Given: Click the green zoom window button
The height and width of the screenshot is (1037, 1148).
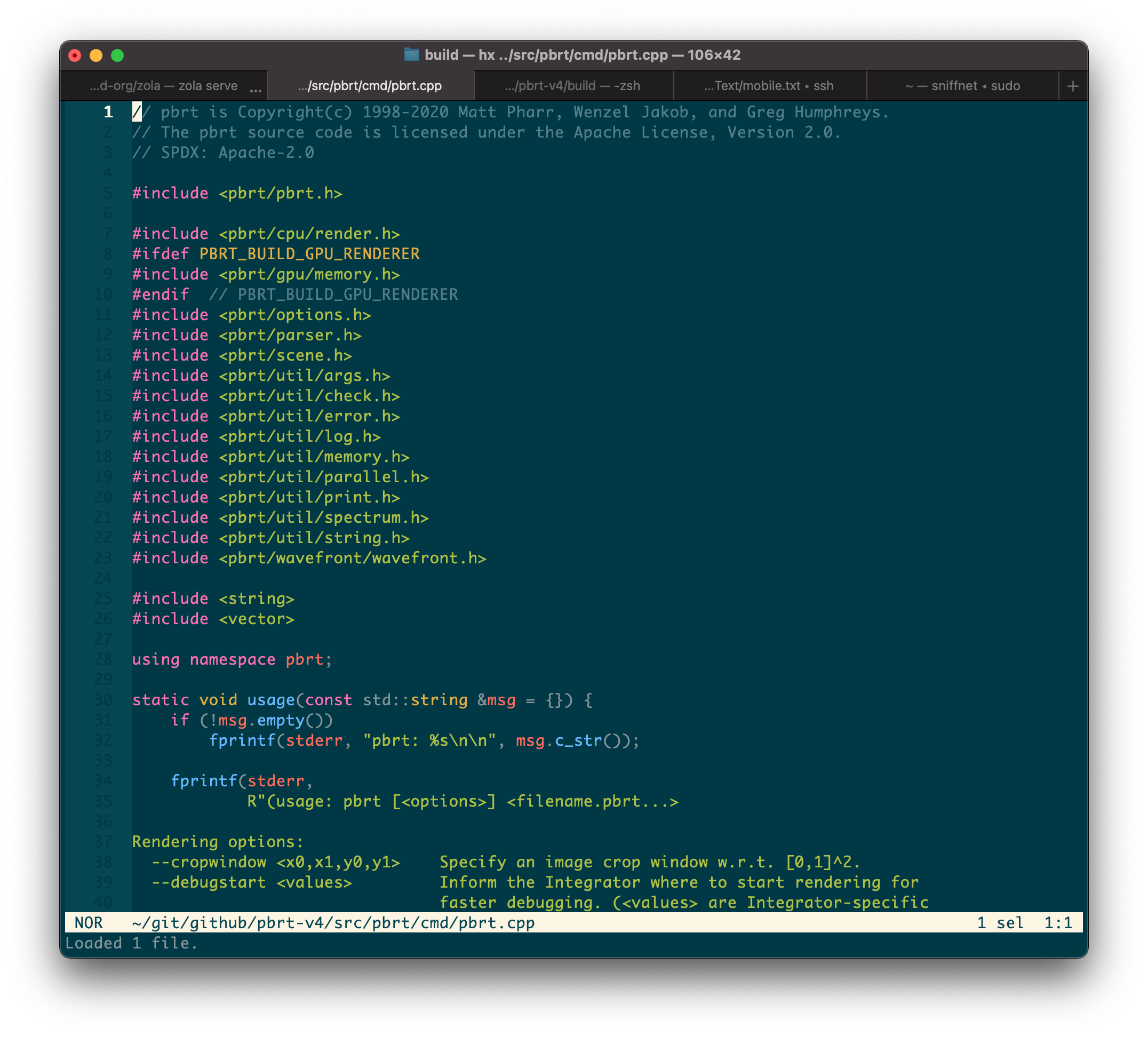Looking at the screenshot, I should coord(117,55).
